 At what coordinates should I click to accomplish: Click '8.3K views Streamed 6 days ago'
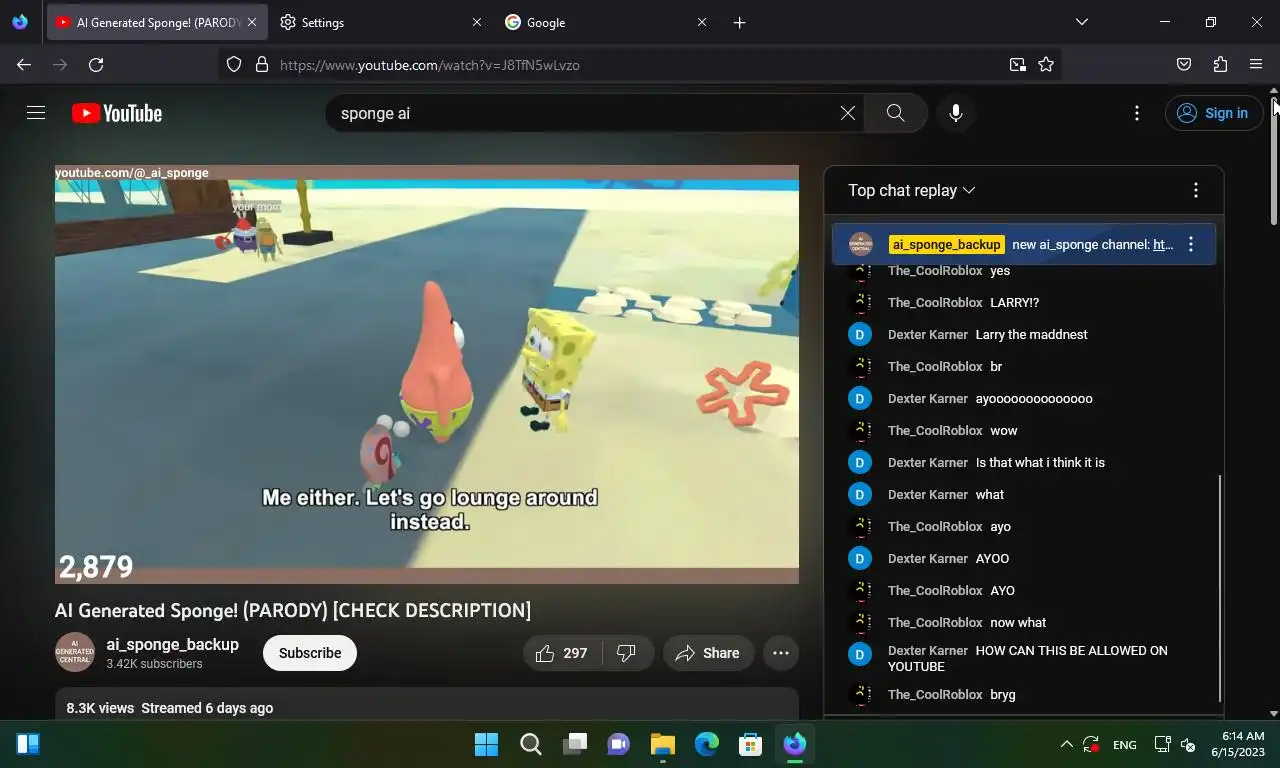click(170, 708)
